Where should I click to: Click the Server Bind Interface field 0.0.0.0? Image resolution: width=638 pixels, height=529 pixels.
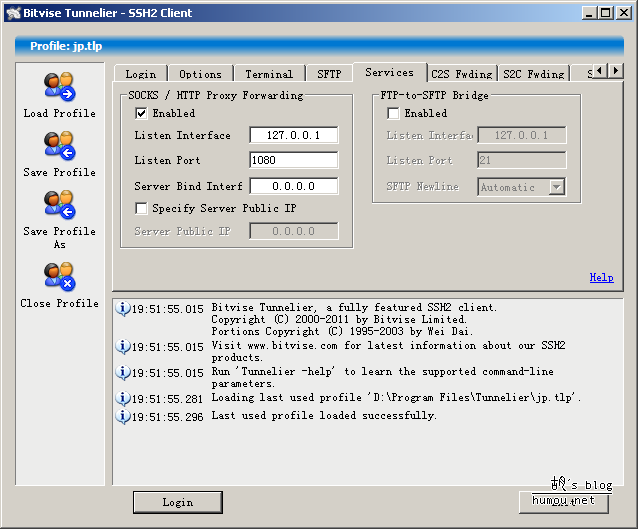click(293, 186)
